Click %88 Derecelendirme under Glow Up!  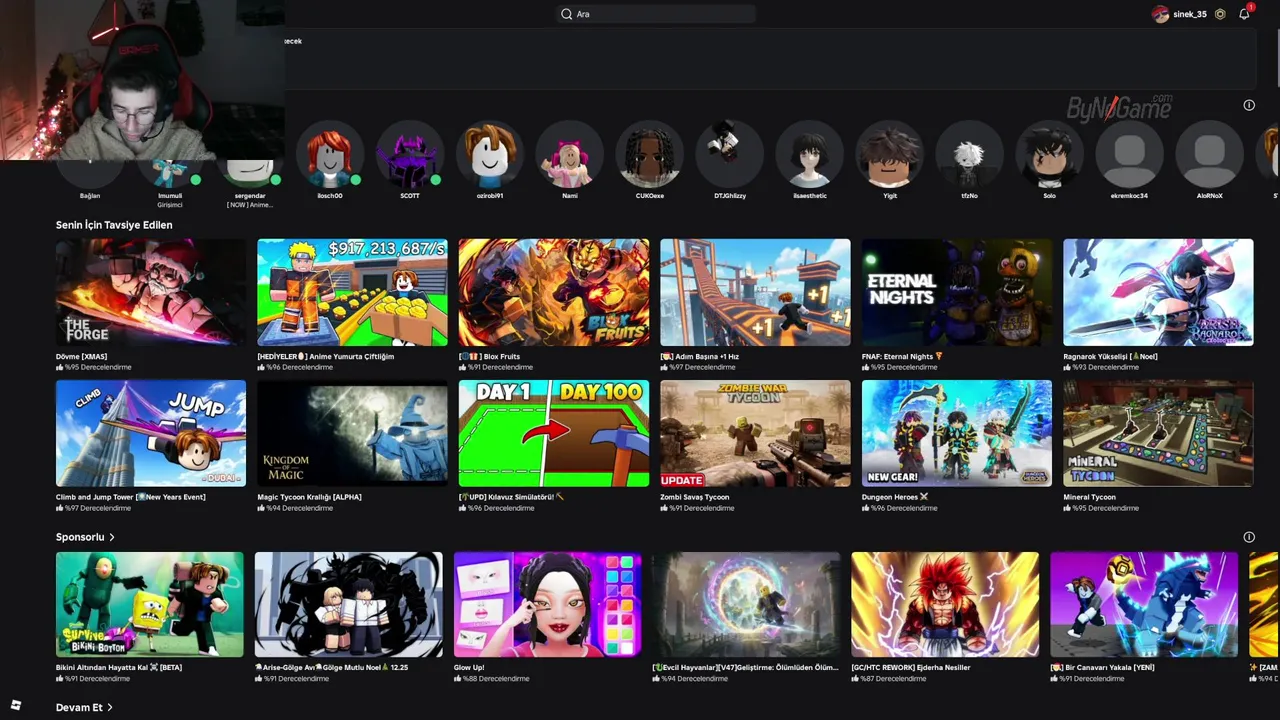(x=494, y=678)
